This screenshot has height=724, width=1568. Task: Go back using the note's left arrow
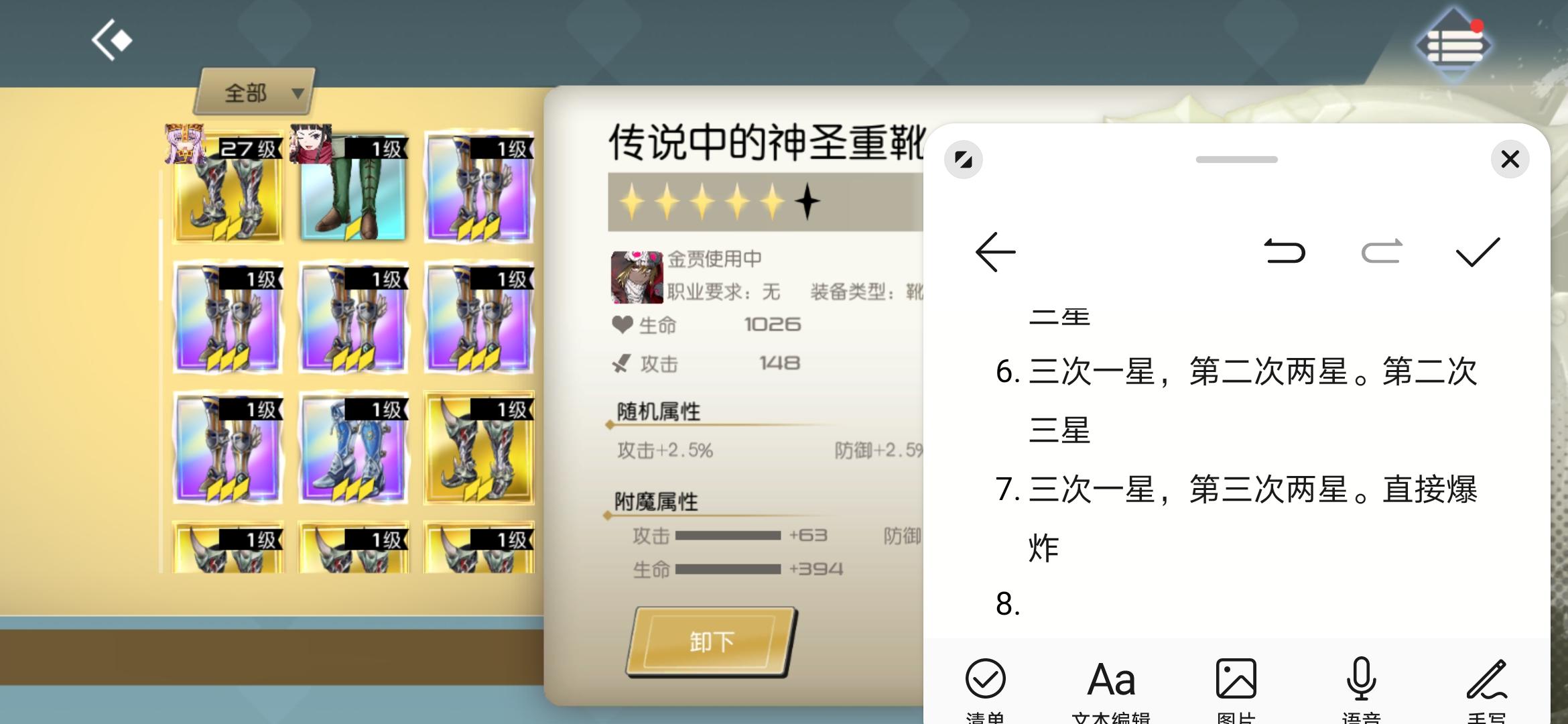click(x=996, y=252)
